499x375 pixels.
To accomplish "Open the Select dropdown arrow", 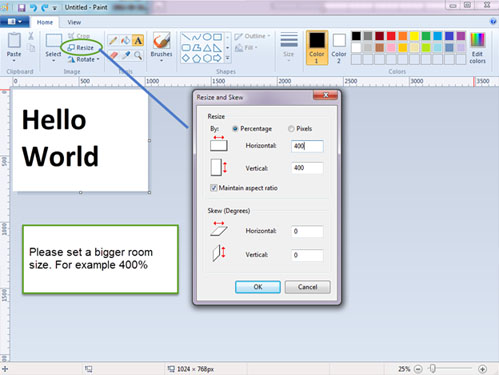I will pos(53,61).
